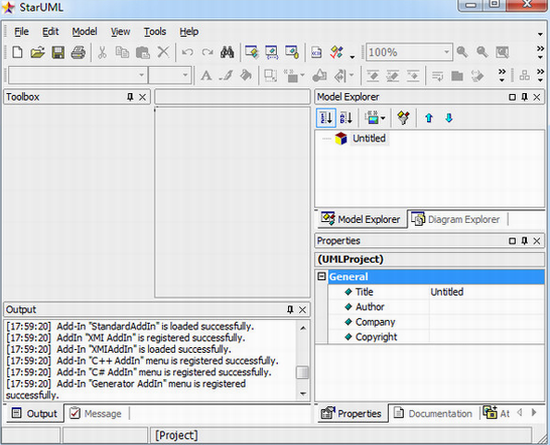The height and width of the screenshot is (445, 550).
Task: Open the Model menu
Action: 85,32
